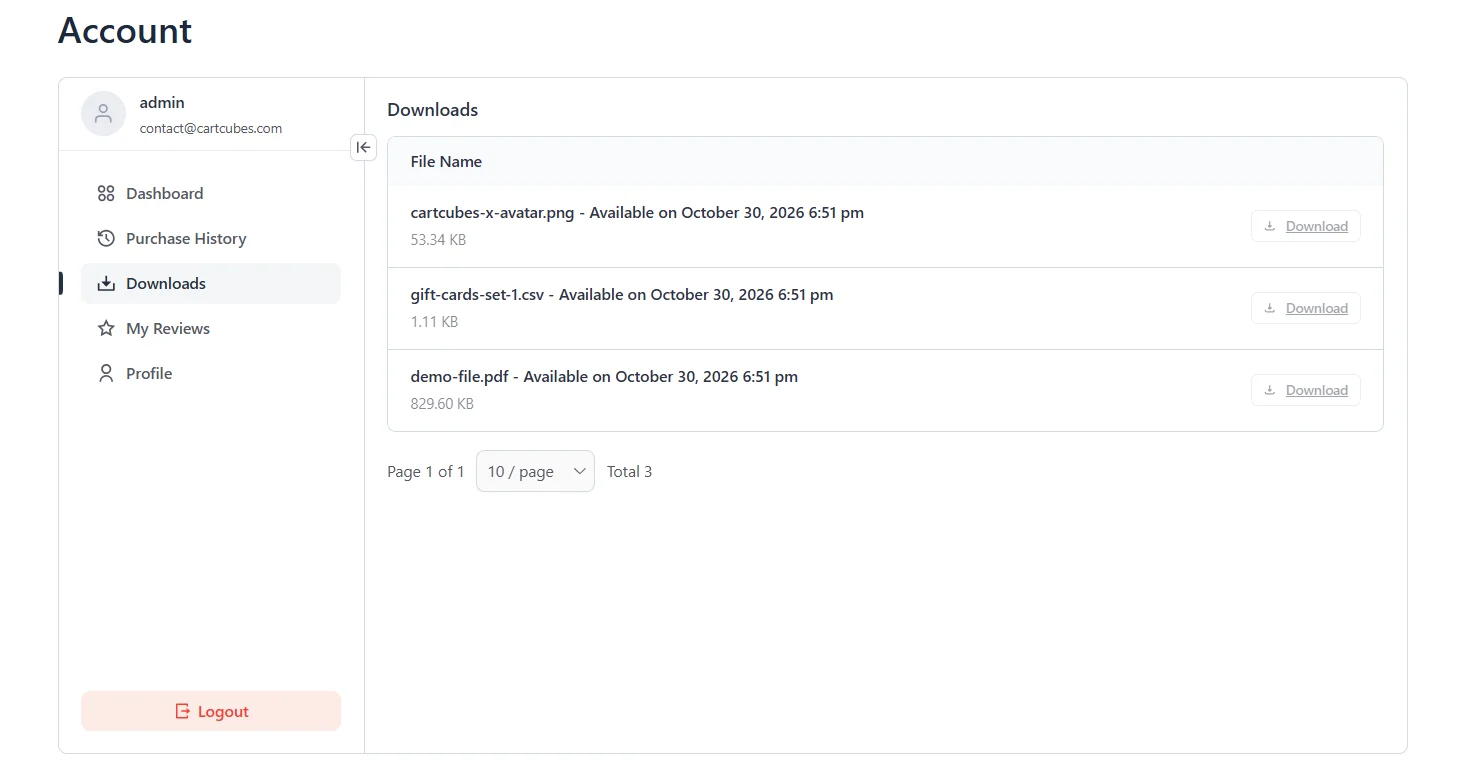The image size is (1471, 782).
Task: Click the Downloads section heading
Action: [x=433, y=110]
